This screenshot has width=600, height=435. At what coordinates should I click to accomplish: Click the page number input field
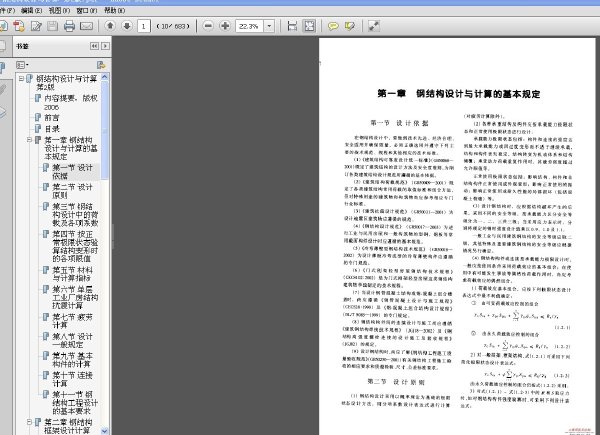(143, 26)
